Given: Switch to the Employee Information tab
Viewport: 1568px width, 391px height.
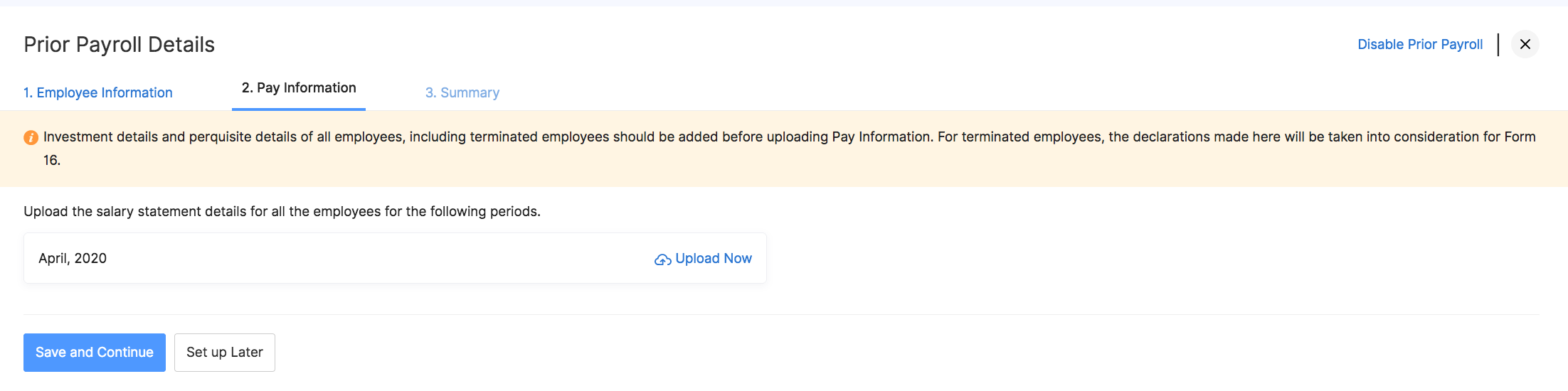Looking at the screenshot, I should click(x=97, y=92).
